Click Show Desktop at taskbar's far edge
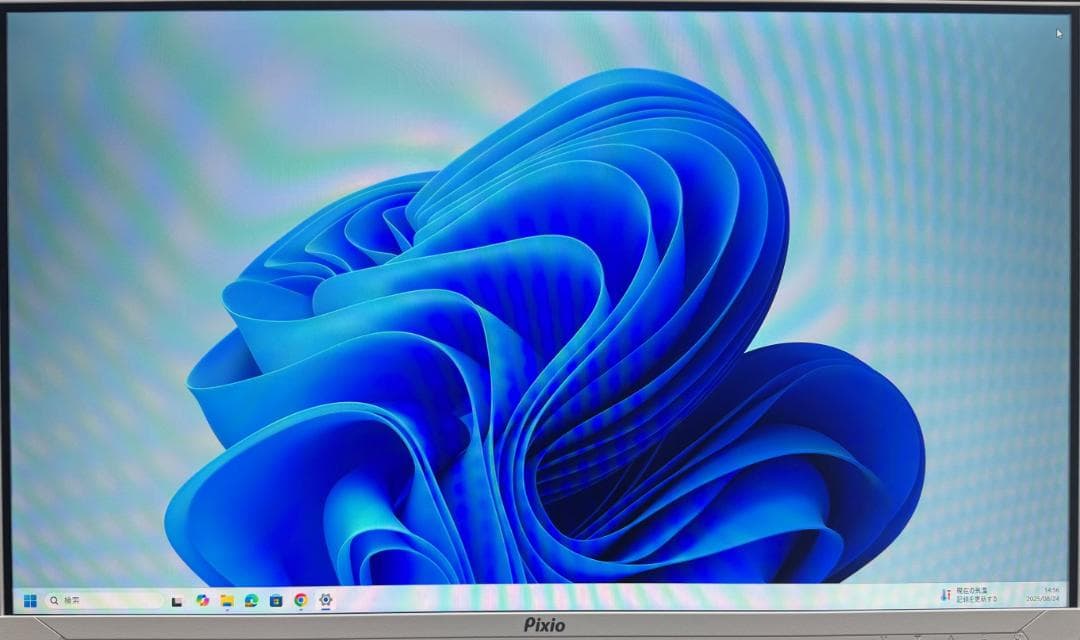Viewport: 1080px width, 640px height. tap(1067, 596)
